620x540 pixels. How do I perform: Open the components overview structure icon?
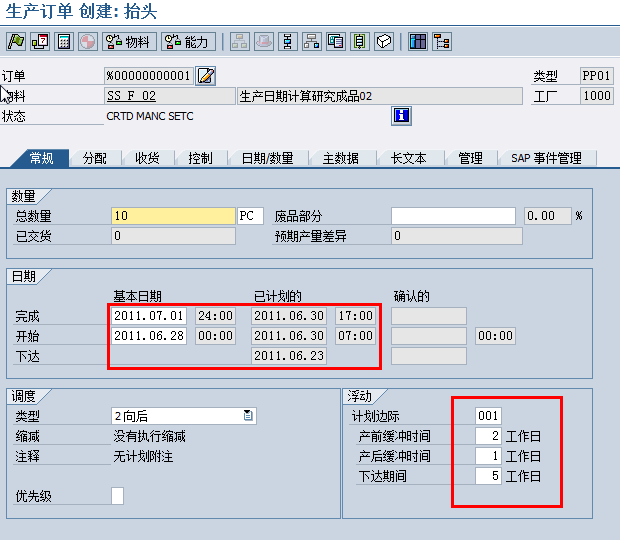[x=312, y=42]
